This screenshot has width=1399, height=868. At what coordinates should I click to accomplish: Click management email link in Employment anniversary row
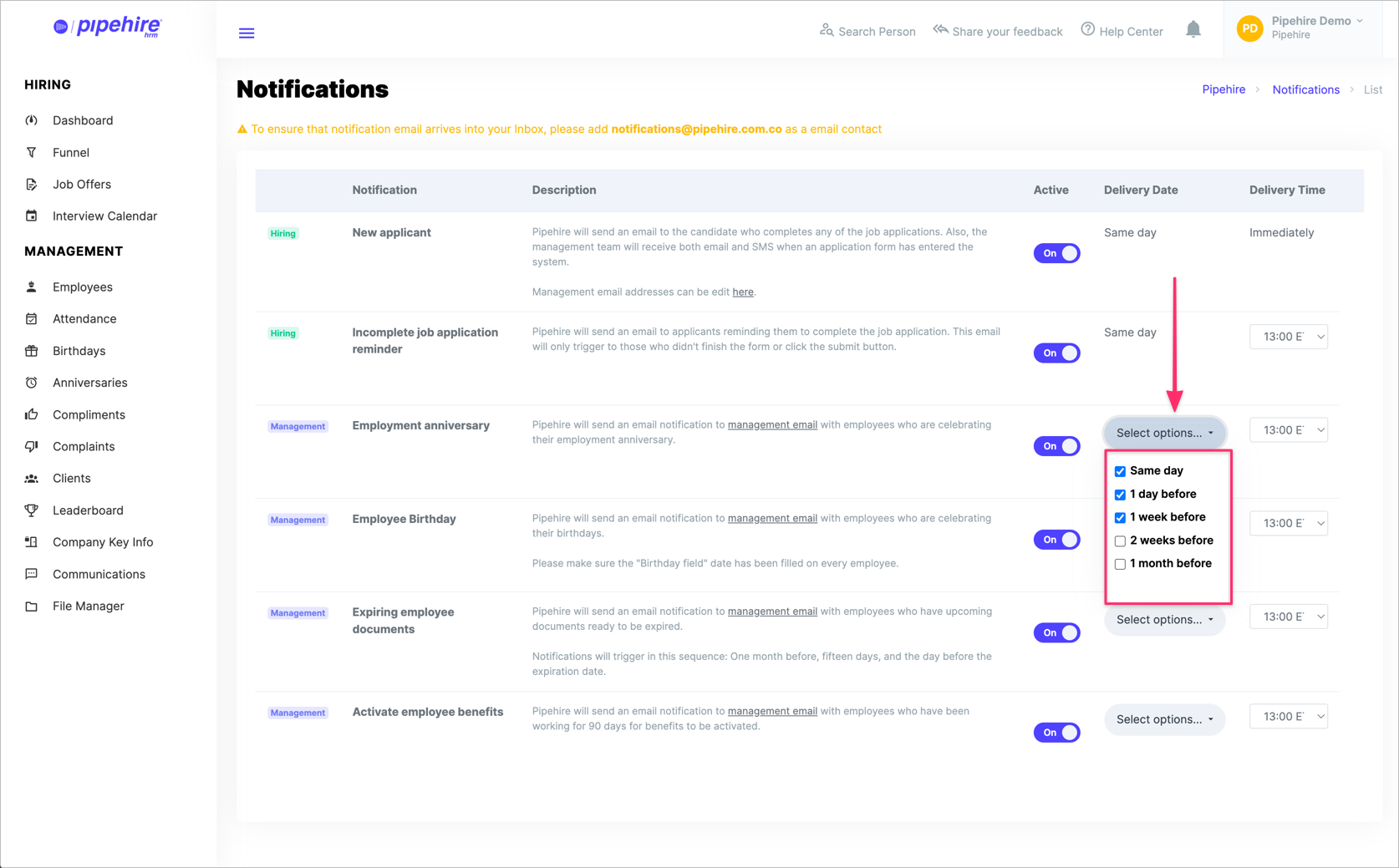[772, 424]
